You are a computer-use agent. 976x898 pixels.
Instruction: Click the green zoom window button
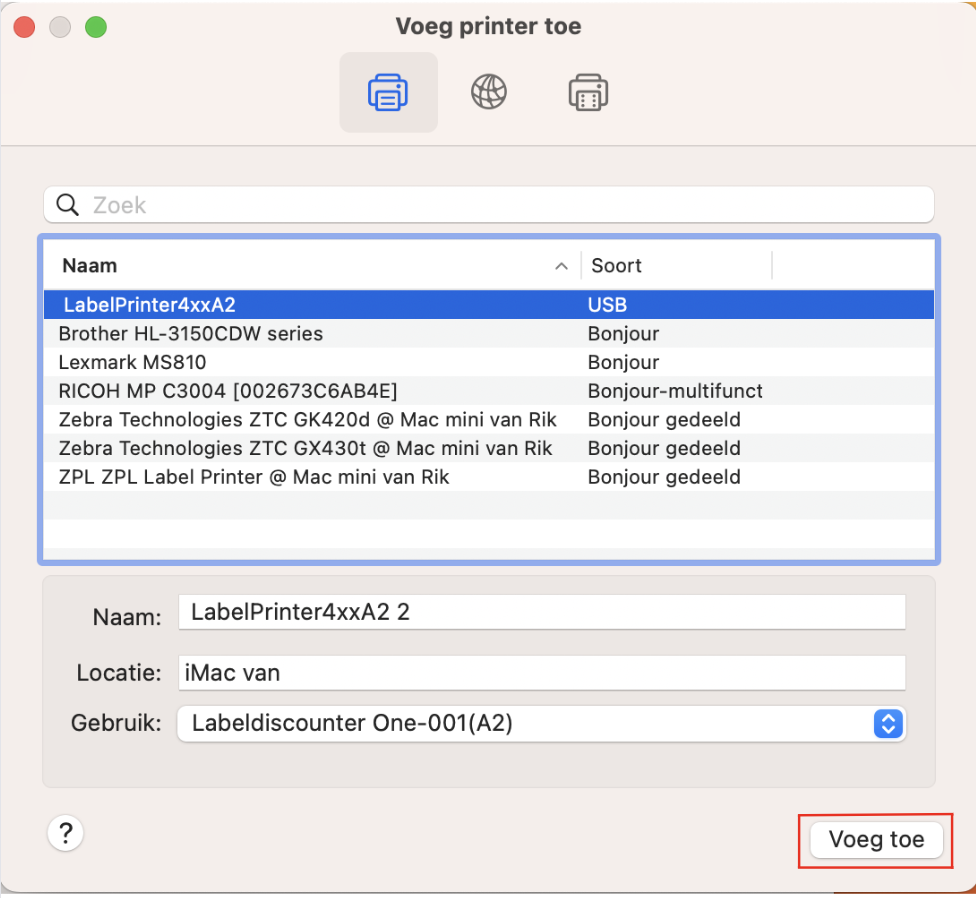tap(96, 27)
